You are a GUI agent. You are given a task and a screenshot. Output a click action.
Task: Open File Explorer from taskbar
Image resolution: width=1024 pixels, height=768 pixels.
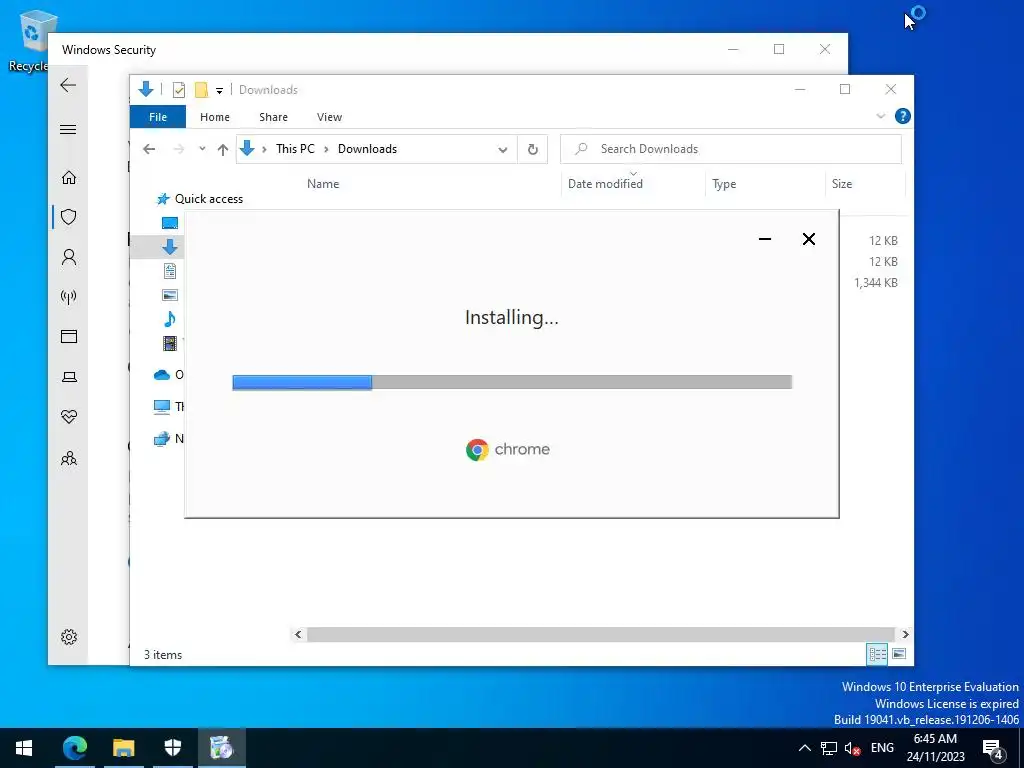(123, 748)
